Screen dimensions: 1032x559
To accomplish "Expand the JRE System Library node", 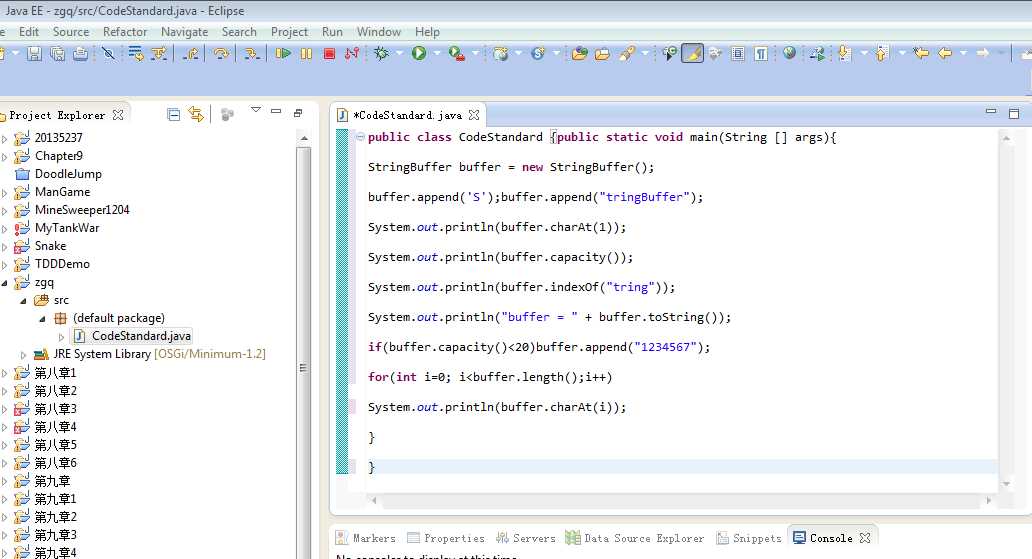I will (24, 355).
